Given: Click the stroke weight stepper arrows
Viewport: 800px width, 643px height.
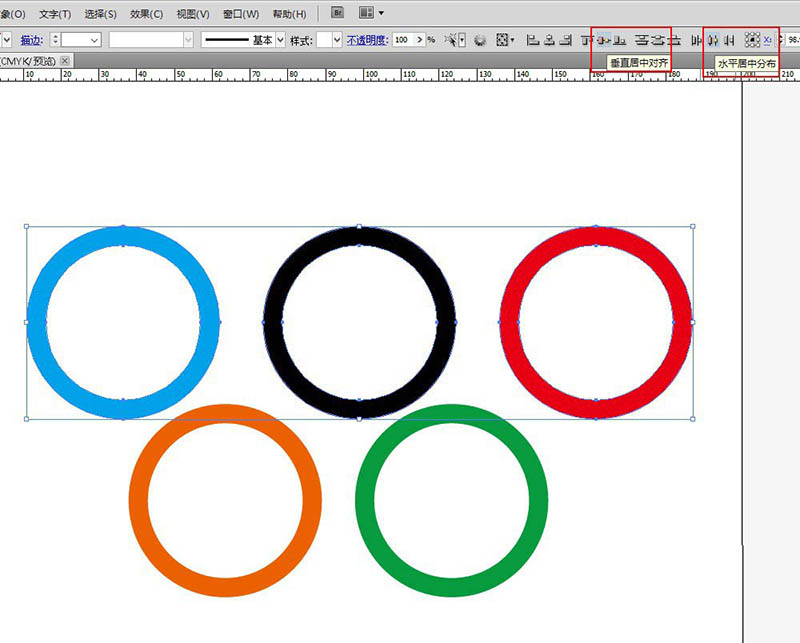Looking at the screenshot, I should tap(55, 40).
